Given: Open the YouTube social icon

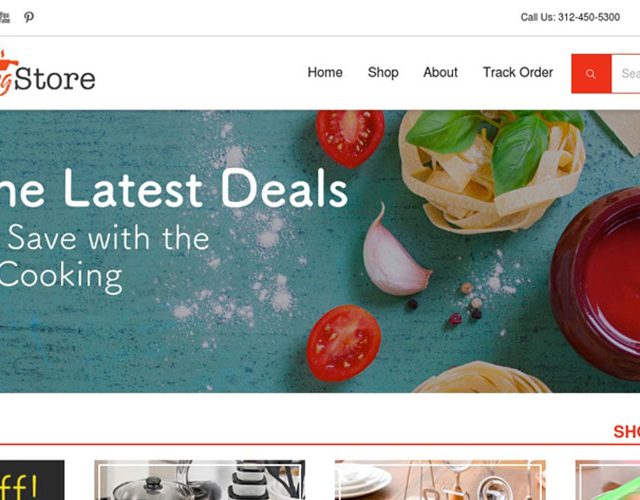Looking at the screenshot, I should (4, 17).
